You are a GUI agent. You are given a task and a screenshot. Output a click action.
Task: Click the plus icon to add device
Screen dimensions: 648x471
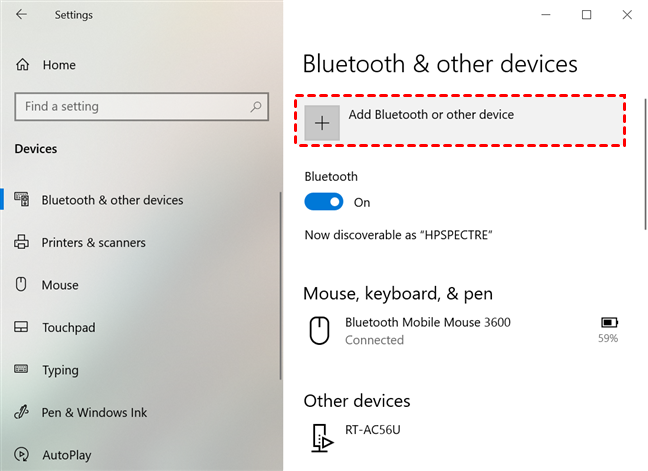pos(322,123)
